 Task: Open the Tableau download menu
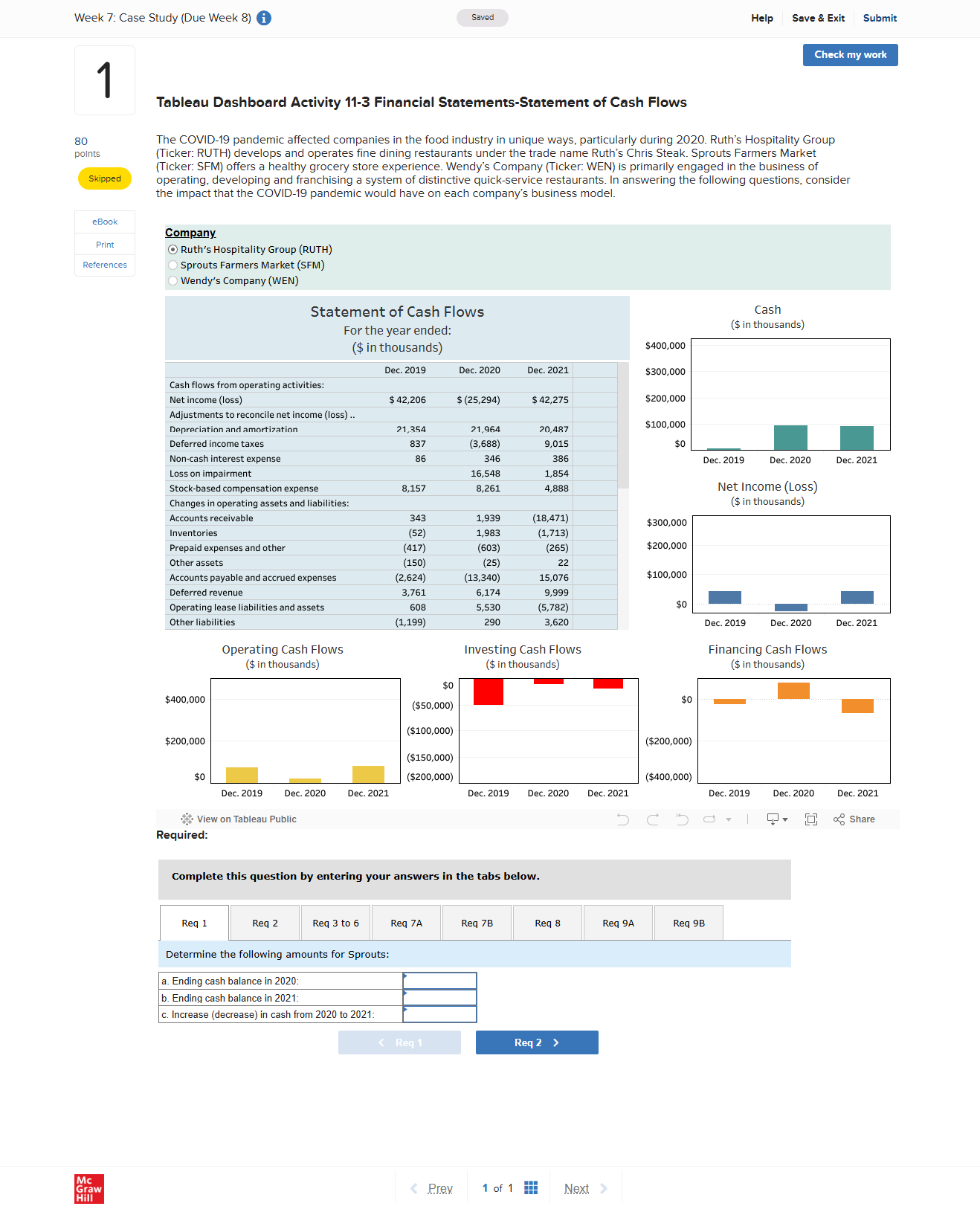(x=777, y=819)
